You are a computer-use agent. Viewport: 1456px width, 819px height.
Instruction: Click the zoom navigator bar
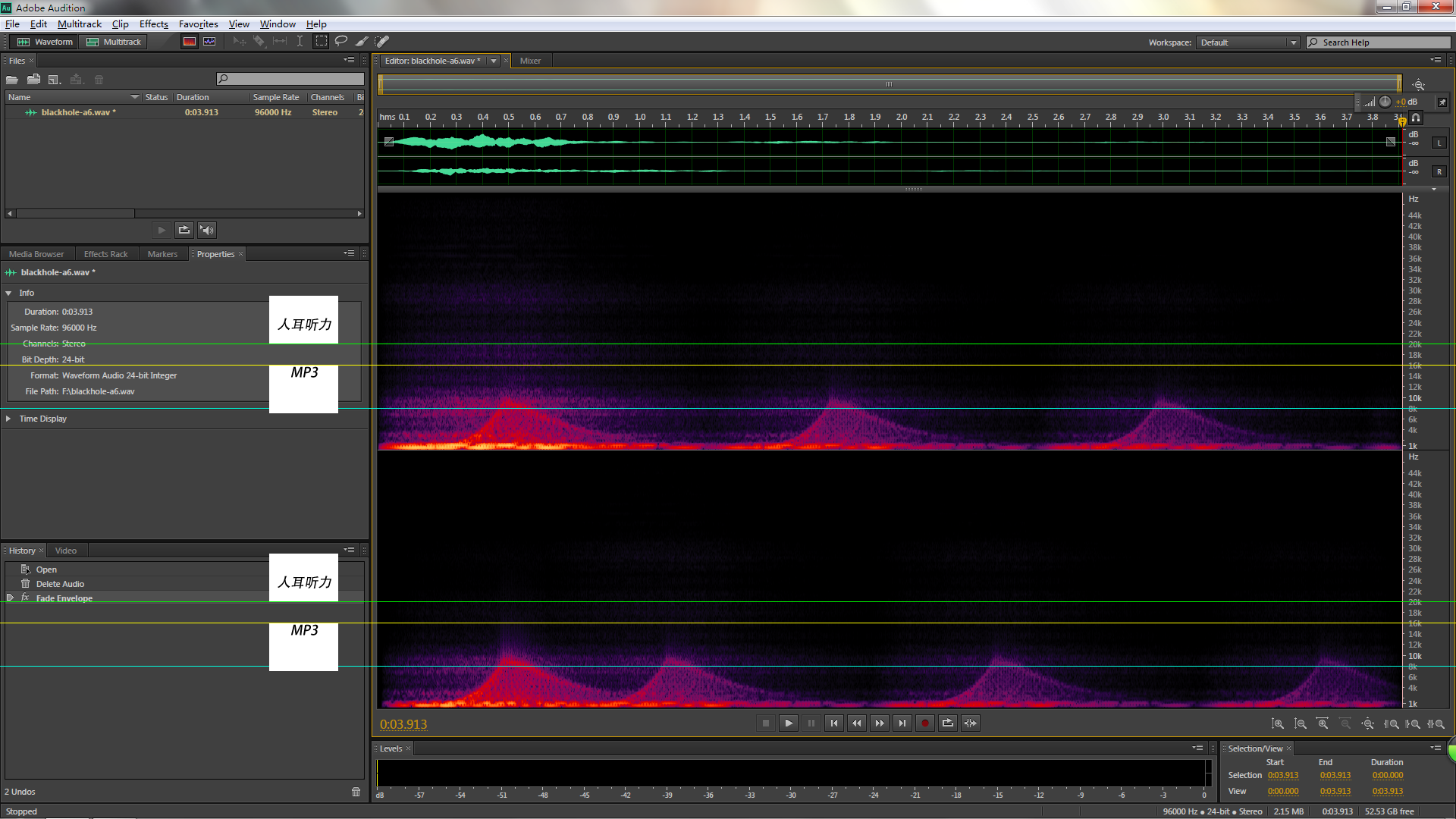click(890, 84)
